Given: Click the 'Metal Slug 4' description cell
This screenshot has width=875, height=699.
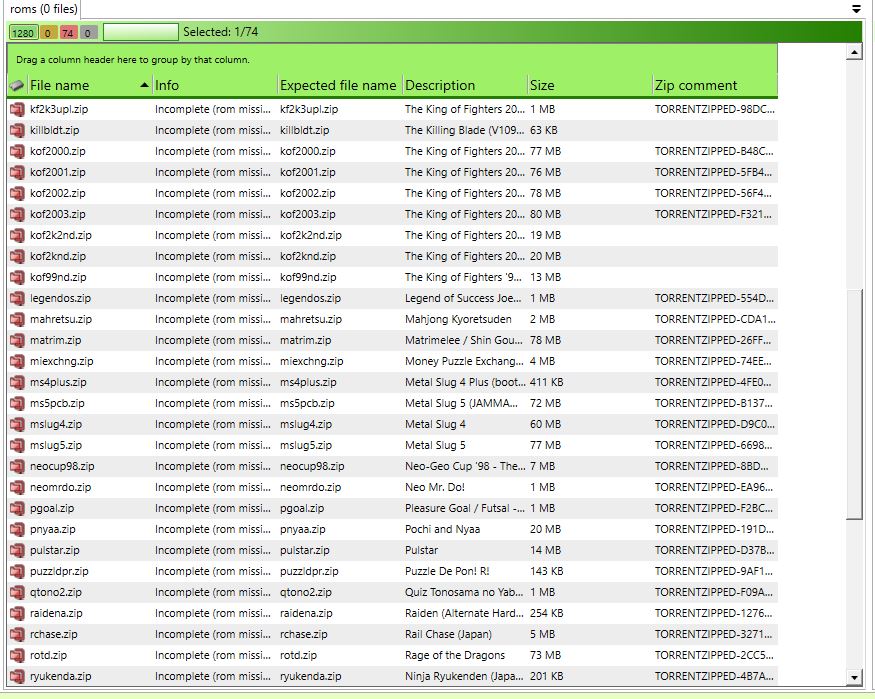Looking at the screenshot, I should [x=435, y=425].
